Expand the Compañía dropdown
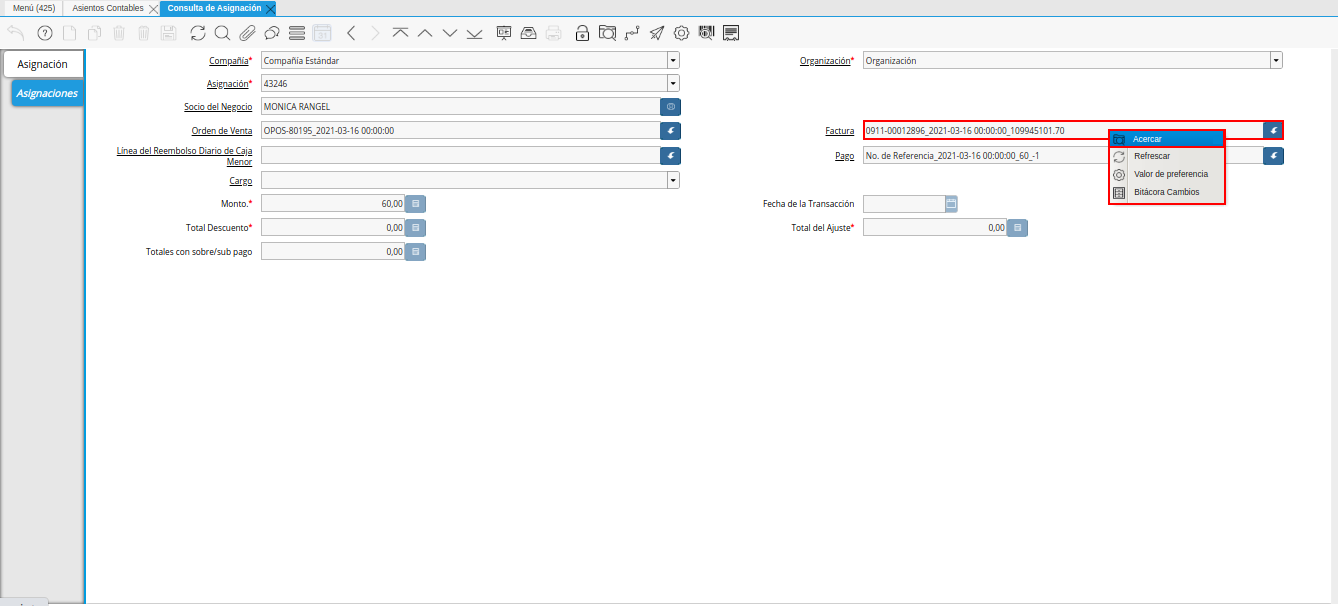The height and width of the screenshot is (606, 1338). (x=673, y=61)
